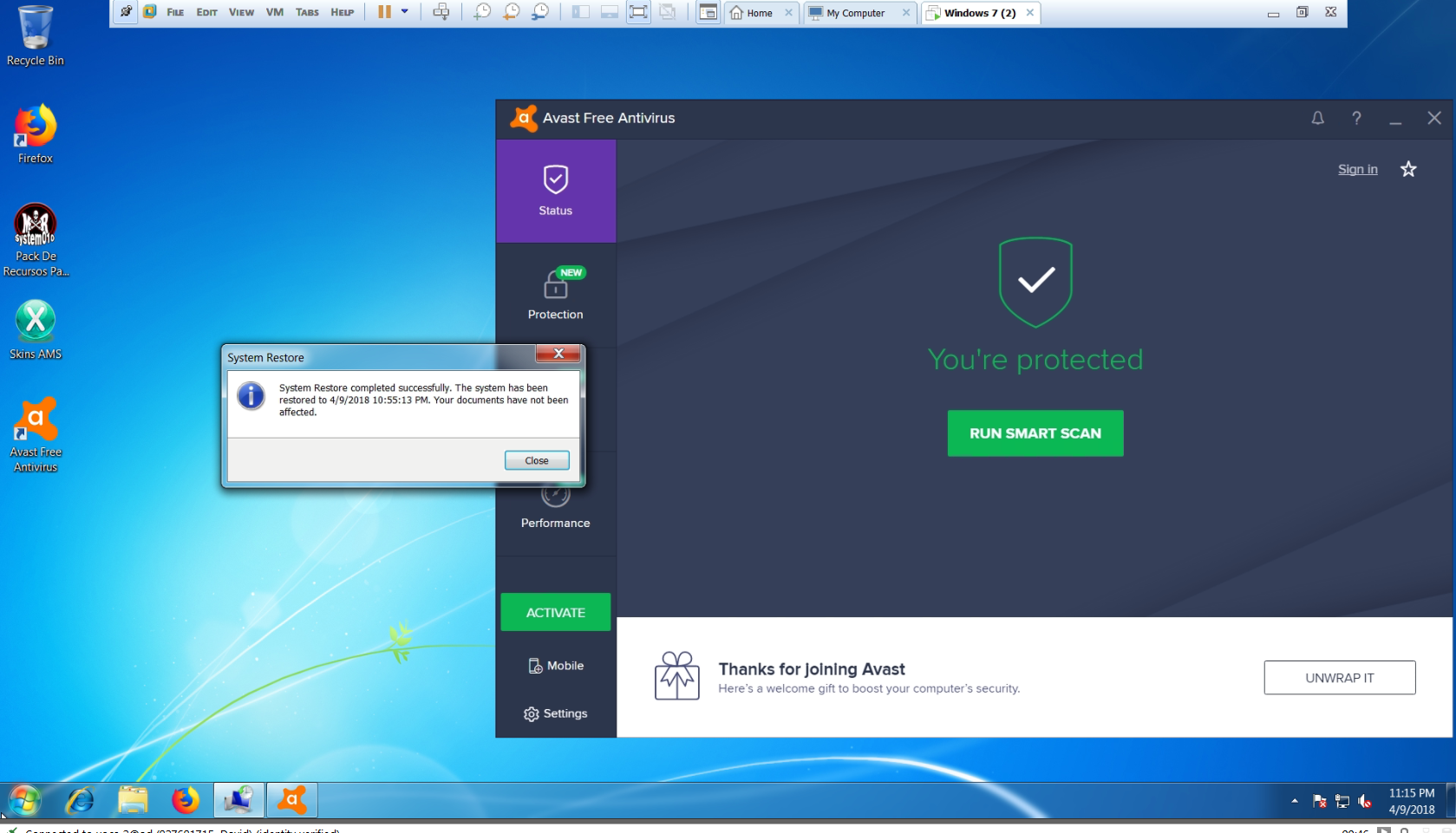The width and height of the screenshot is (1456, 833).
Task: Open the VM menu
Action: (x=275, y=12)
